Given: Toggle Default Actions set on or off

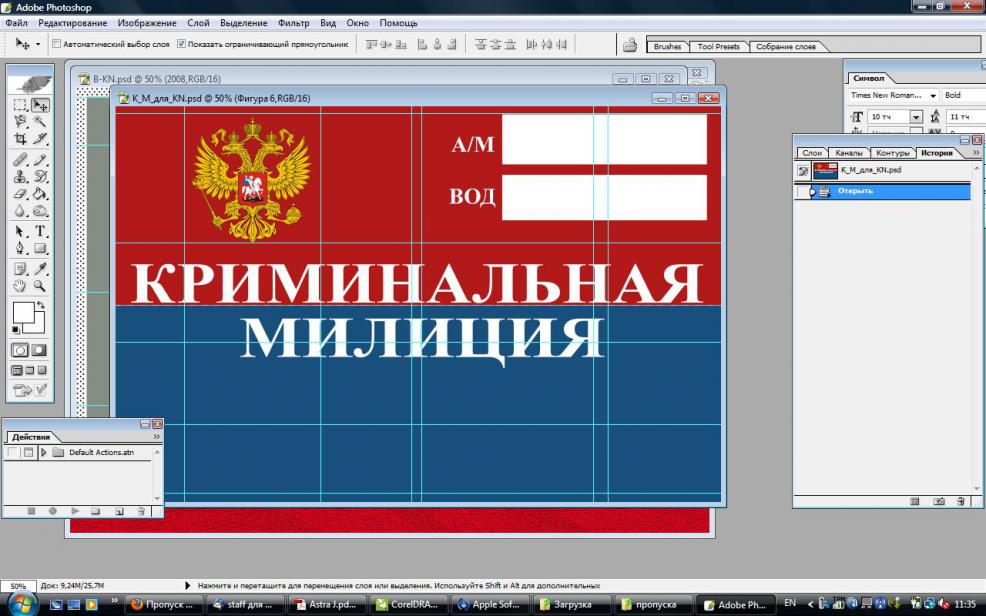Looking at the screenshot, I should point(12,453).
